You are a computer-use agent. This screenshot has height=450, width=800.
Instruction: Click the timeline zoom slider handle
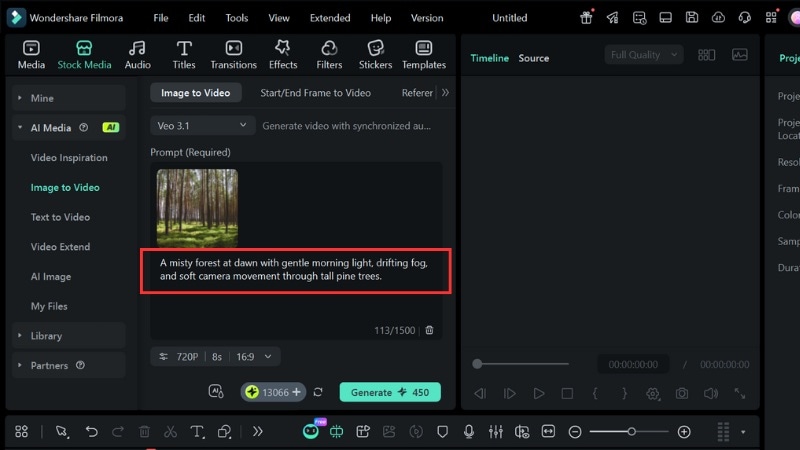pos(631,432)
